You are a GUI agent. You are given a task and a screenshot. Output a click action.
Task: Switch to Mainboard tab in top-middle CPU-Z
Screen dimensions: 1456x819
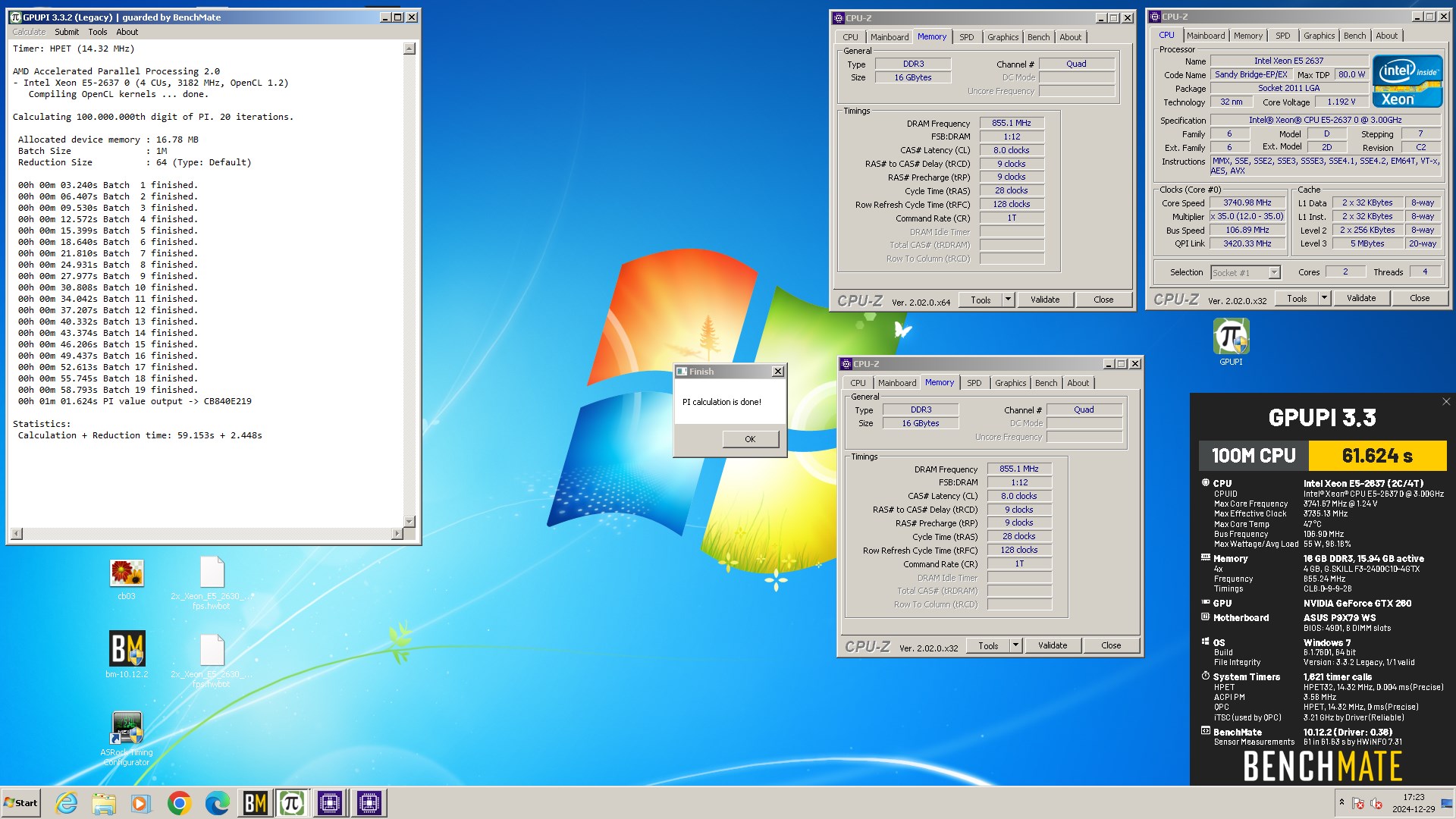tap(890, 37)
